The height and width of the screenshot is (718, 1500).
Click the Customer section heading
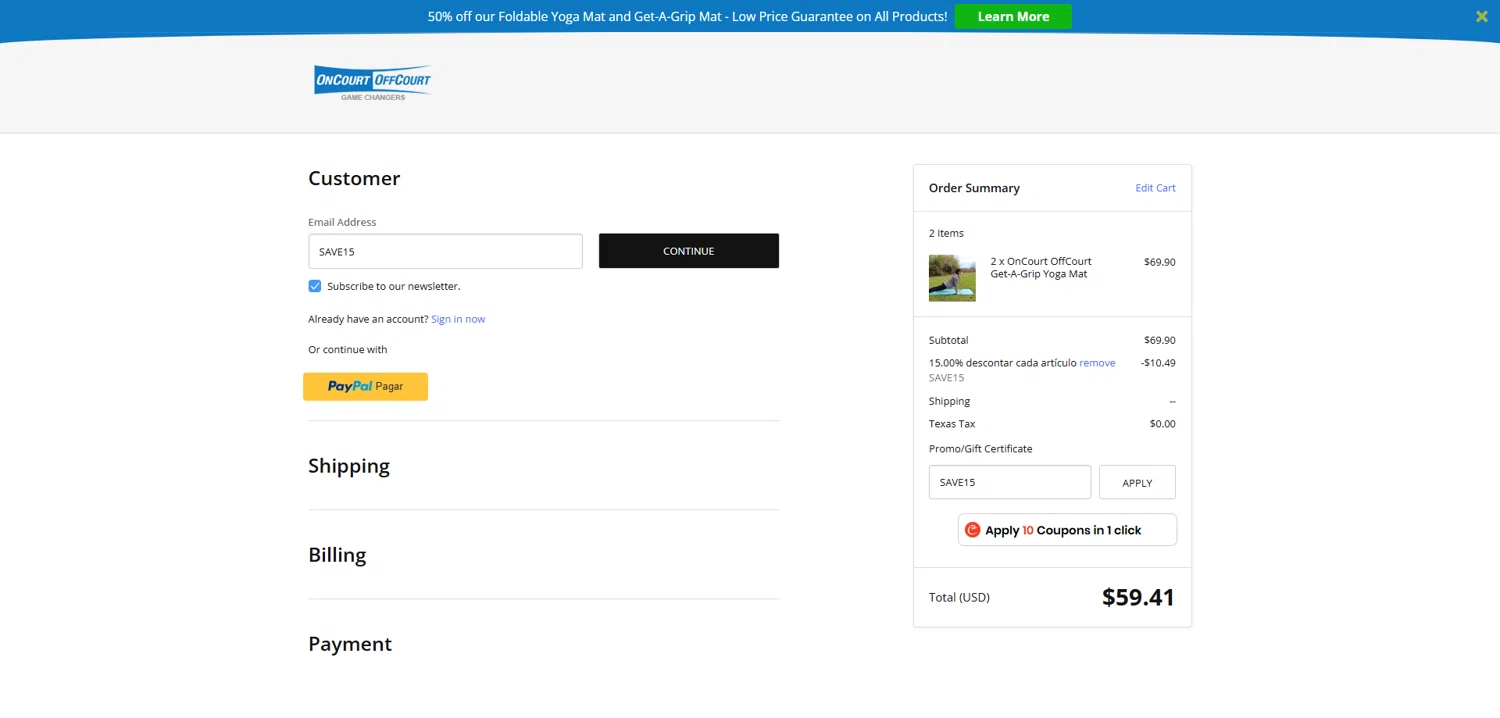point(354,178)
